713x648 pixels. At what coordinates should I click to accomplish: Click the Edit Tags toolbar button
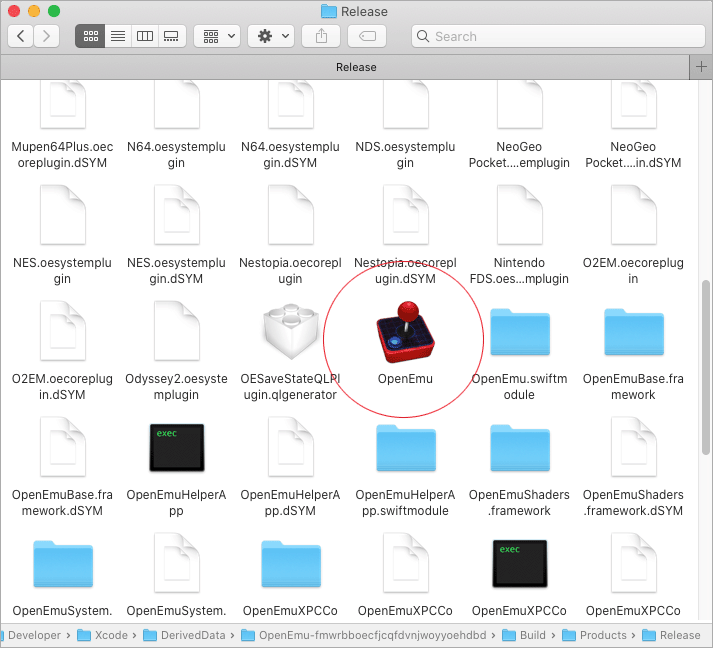click(367, 36)
